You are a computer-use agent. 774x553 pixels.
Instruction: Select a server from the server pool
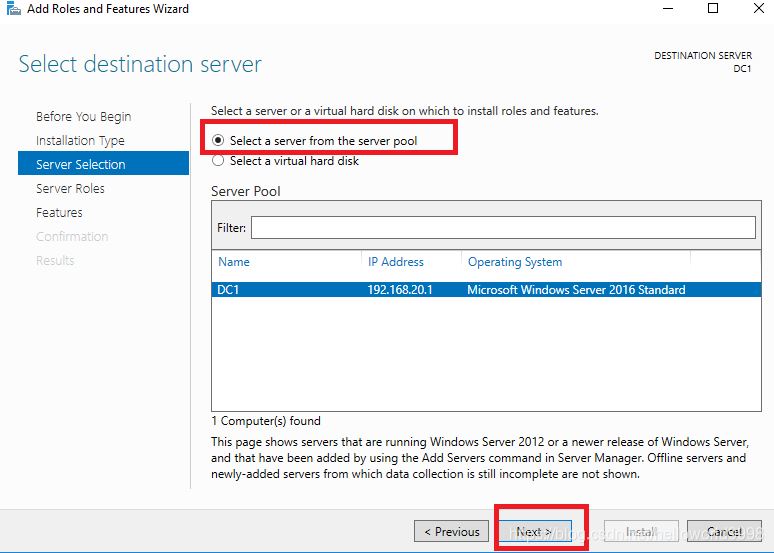point(219,141)
